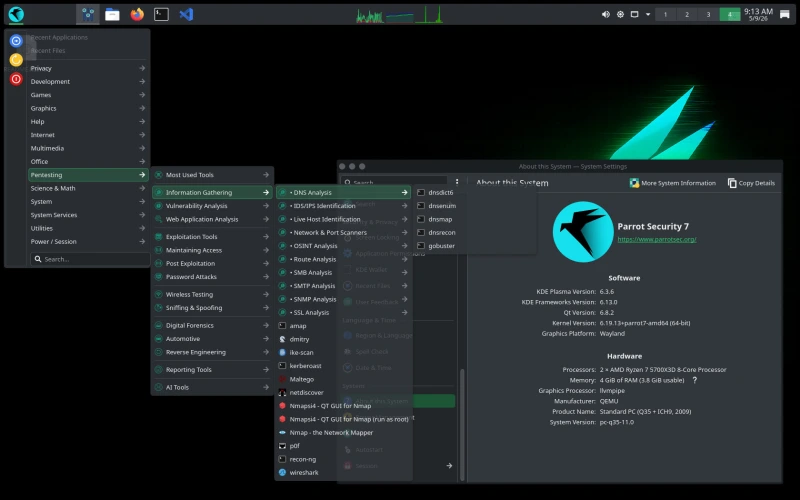The image size is (800, 500).
Task: Expand the AI Tools submenu
Action: pyautogui.click(x=212, y=387)
